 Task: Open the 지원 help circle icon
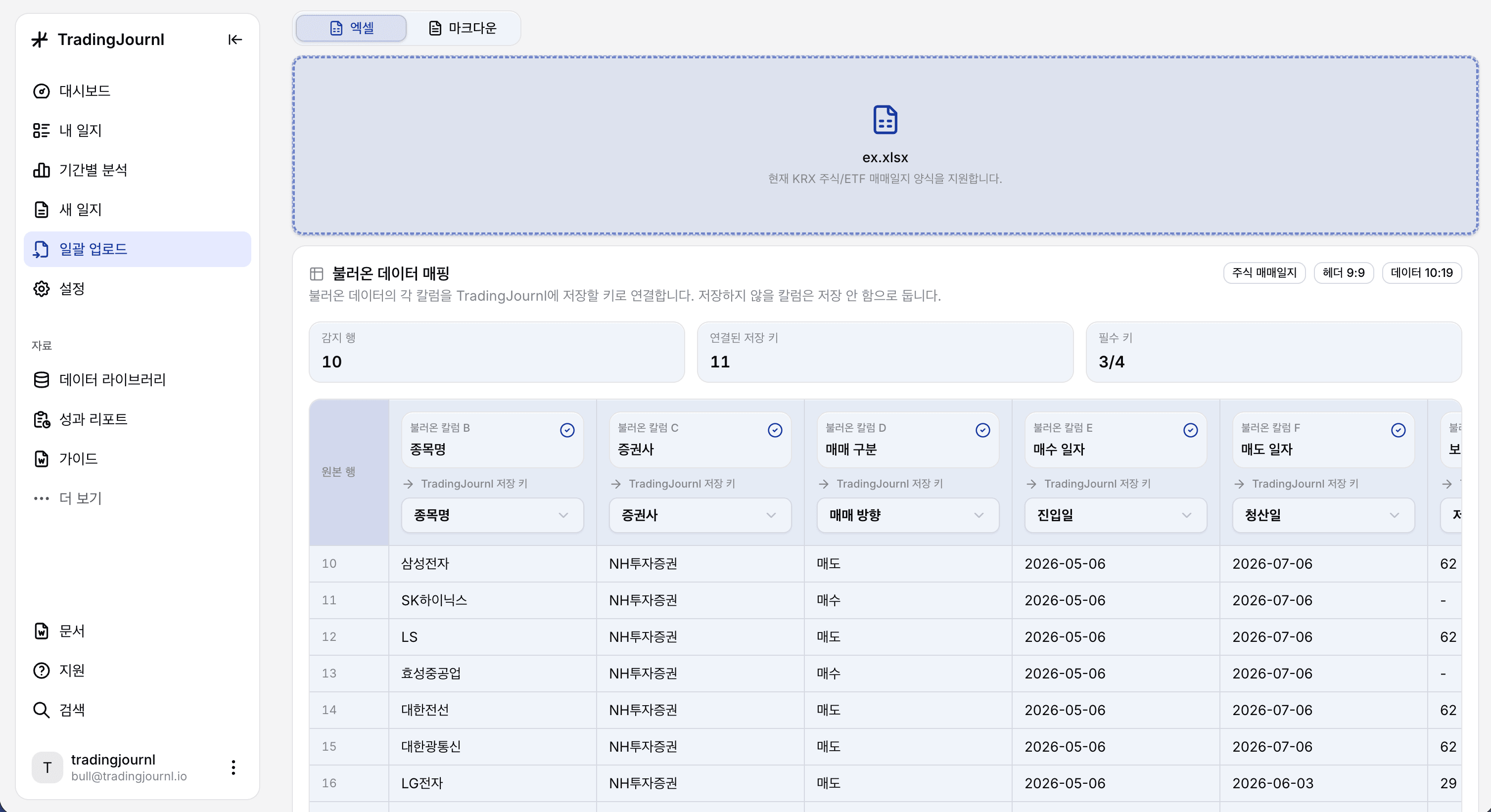41,670
